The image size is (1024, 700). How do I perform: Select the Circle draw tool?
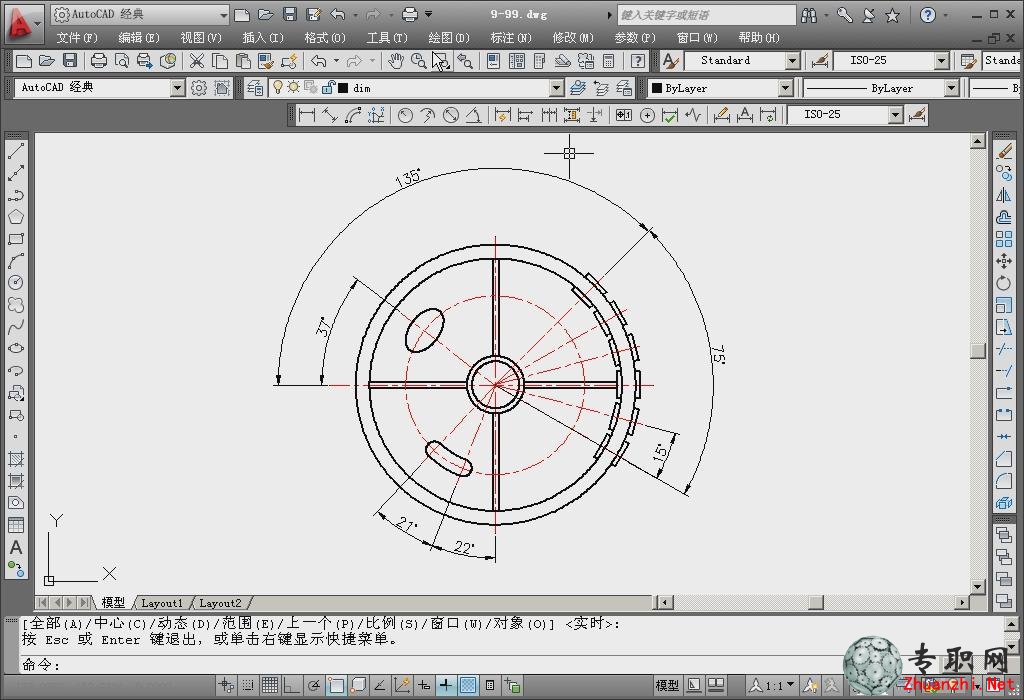(x=16, y=283)
